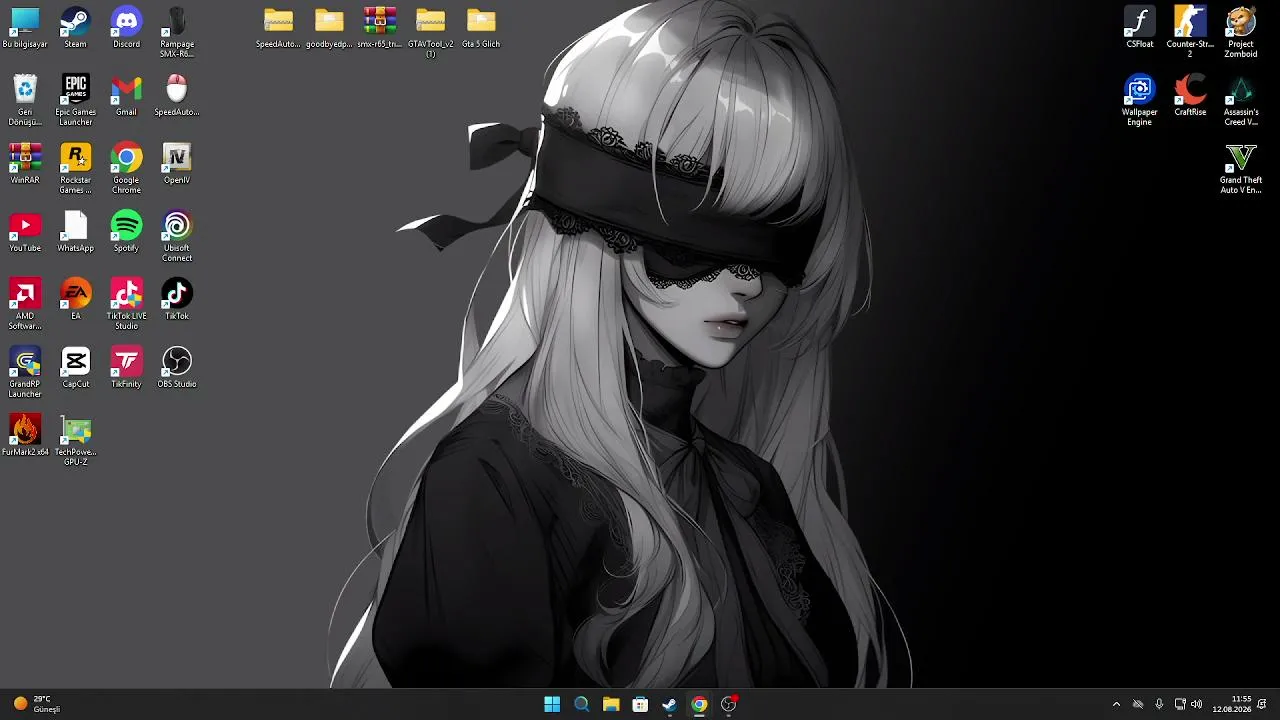Select the GrandRP Launcher icon
Image resolution: width=1280 pixels, height=720 pixels.
click(25, 372)
